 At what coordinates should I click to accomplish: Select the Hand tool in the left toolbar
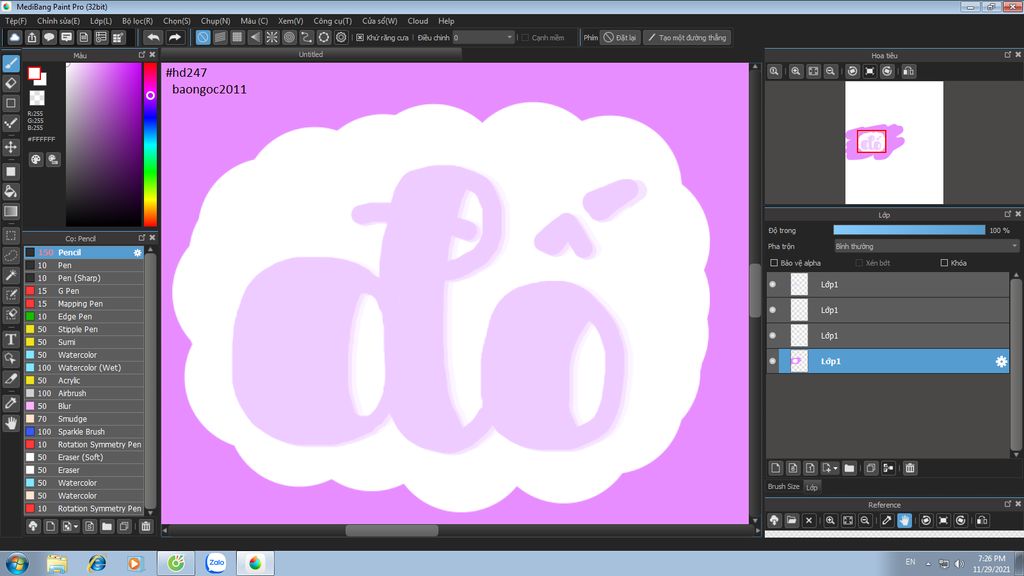11,423
